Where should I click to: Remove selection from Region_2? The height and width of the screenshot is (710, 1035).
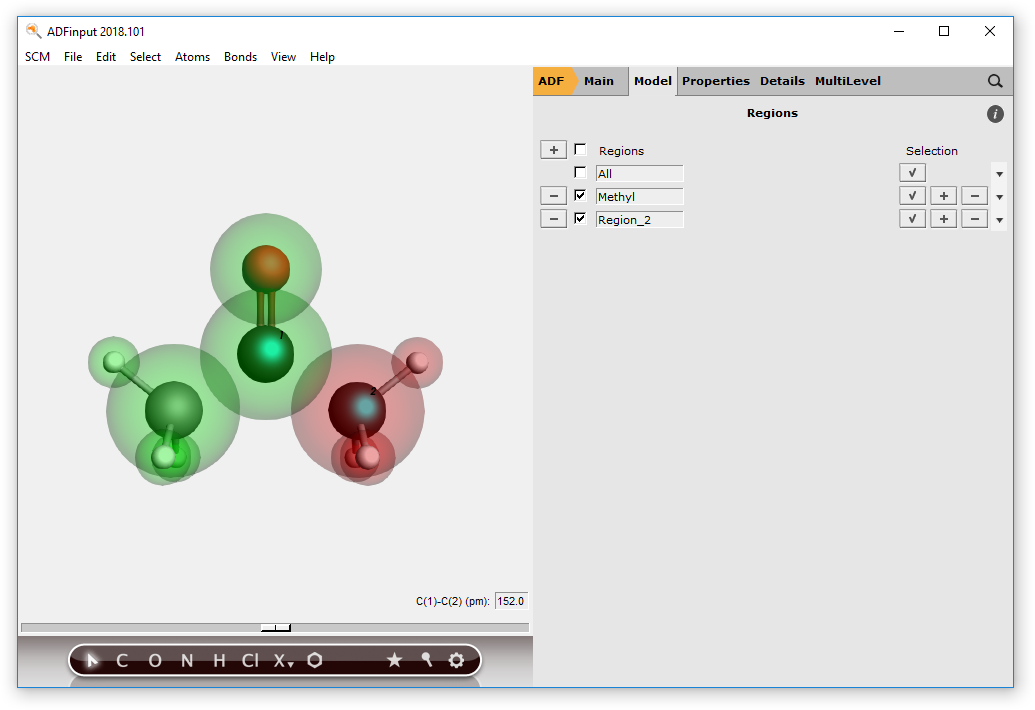click(975, 219)
